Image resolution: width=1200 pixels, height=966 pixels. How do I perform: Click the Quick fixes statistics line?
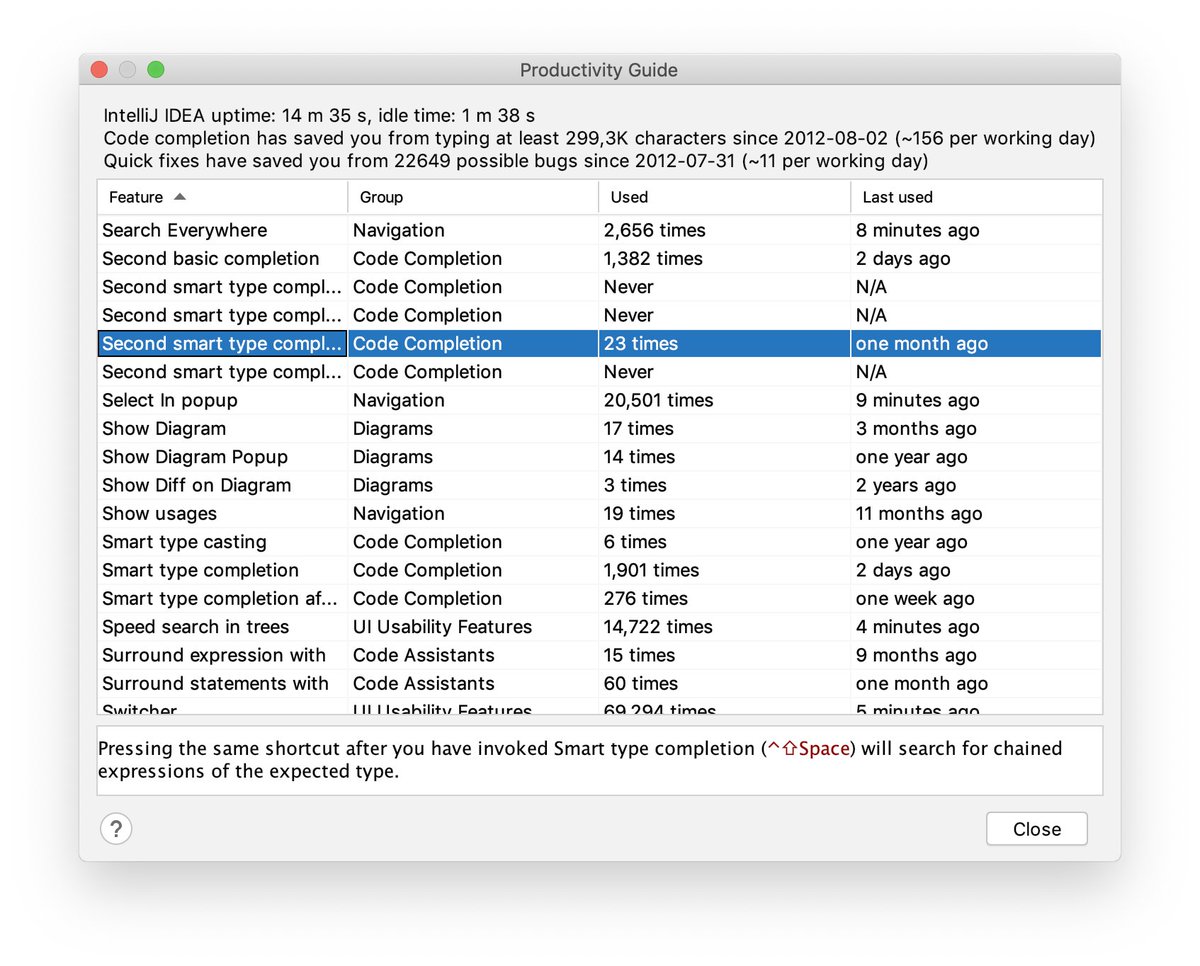(516, 160)
